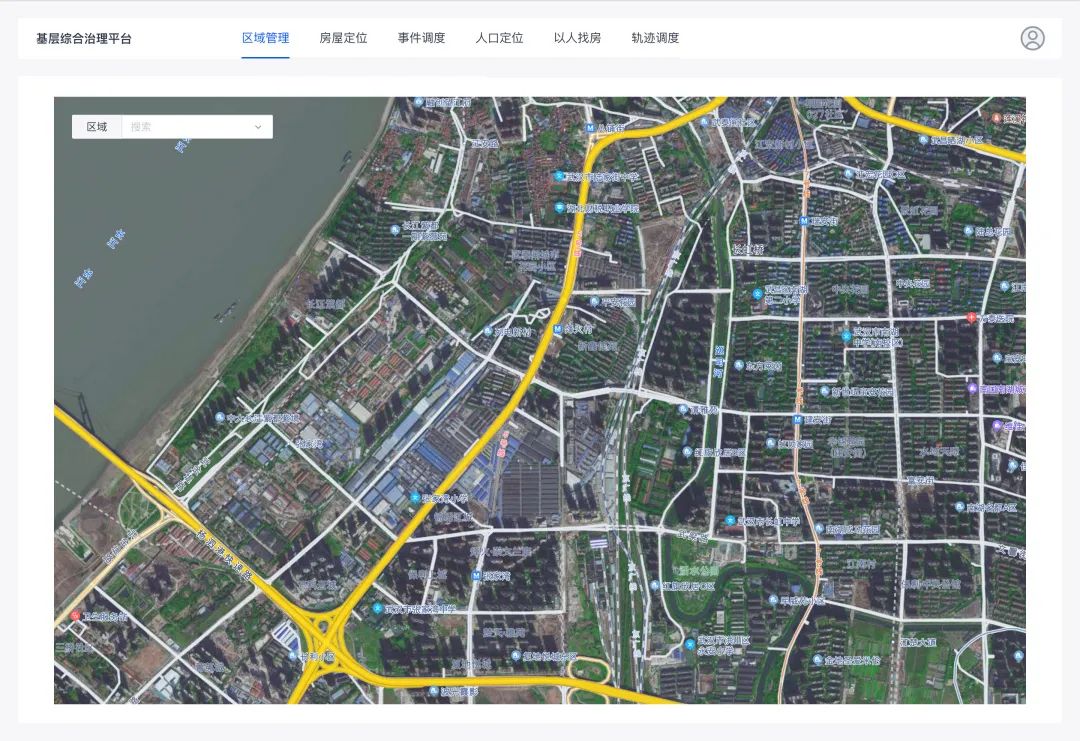Click the metro M marker on middle orange road

[797, 419]
